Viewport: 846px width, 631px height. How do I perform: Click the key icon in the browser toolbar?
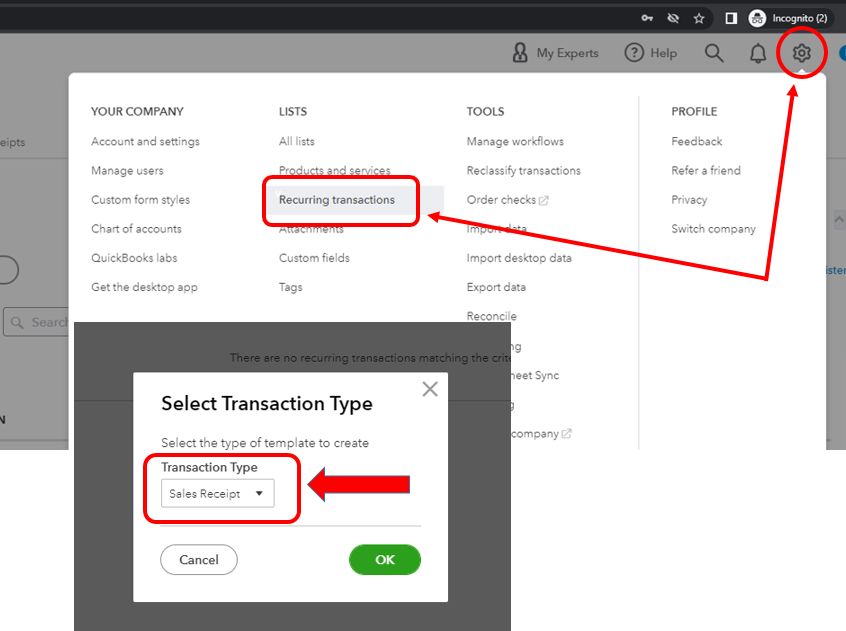click(x=649, y=17)
